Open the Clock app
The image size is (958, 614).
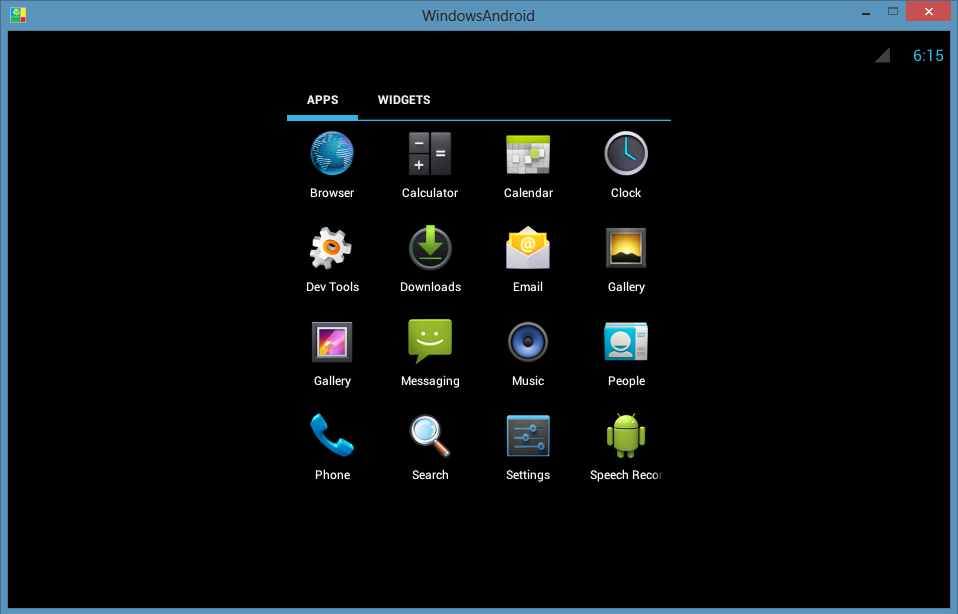click(626, 153)
